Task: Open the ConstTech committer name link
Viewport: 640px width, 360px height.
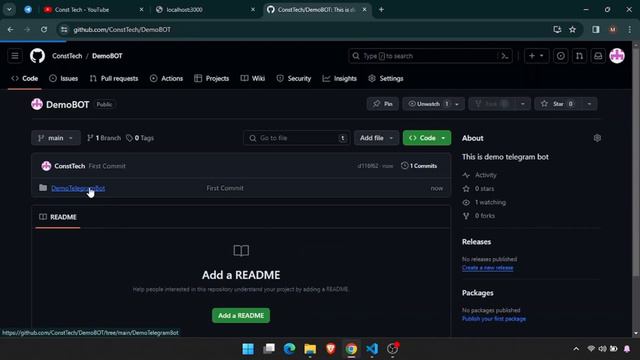Action: tap(70, 166)
